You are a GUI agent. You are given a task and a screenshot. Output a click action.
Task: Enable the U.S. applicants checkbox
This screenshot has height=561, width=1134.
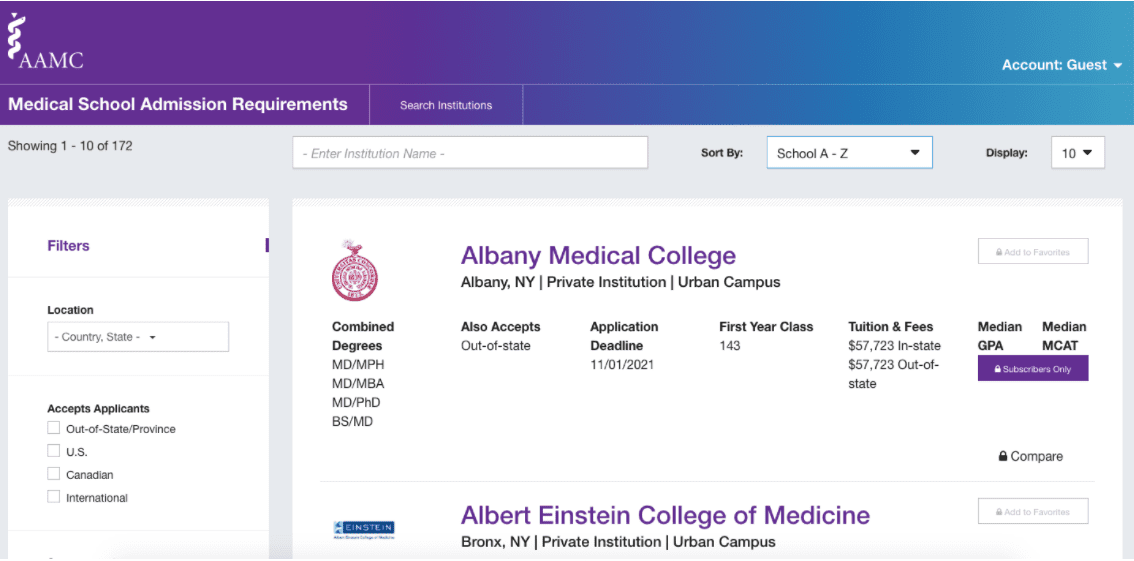pyautogui.click(x=54, y=451)
